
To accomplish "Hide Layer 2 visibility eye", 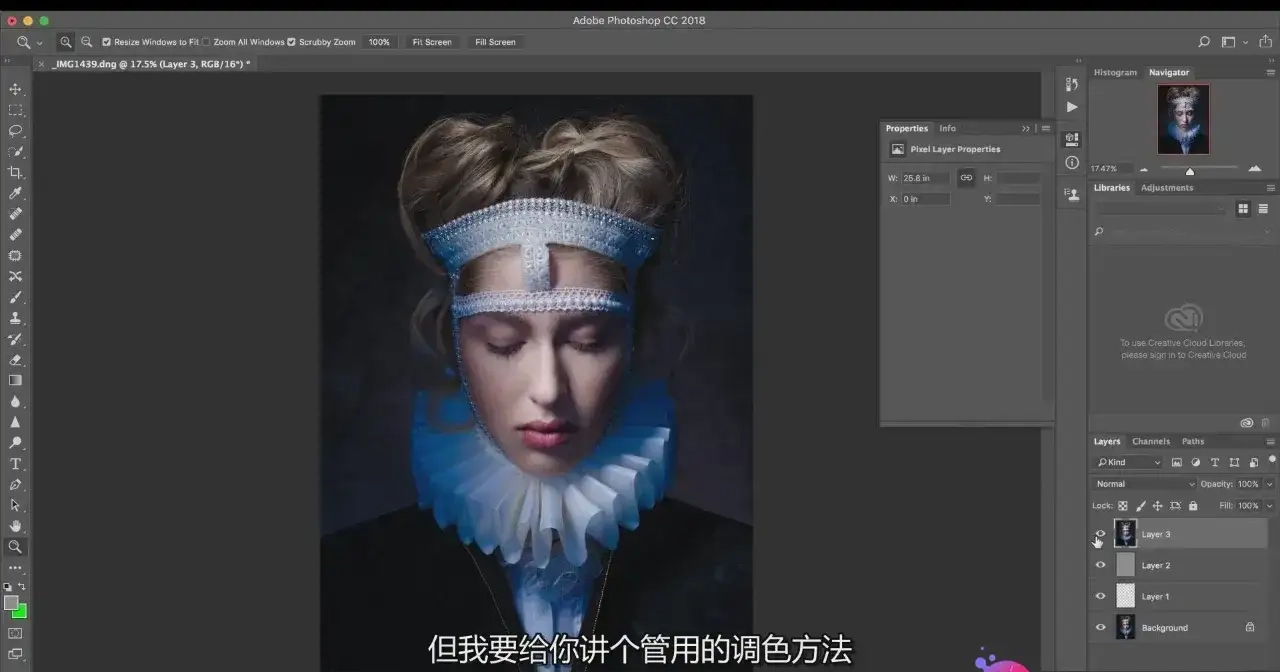I will pos(1101,565).
